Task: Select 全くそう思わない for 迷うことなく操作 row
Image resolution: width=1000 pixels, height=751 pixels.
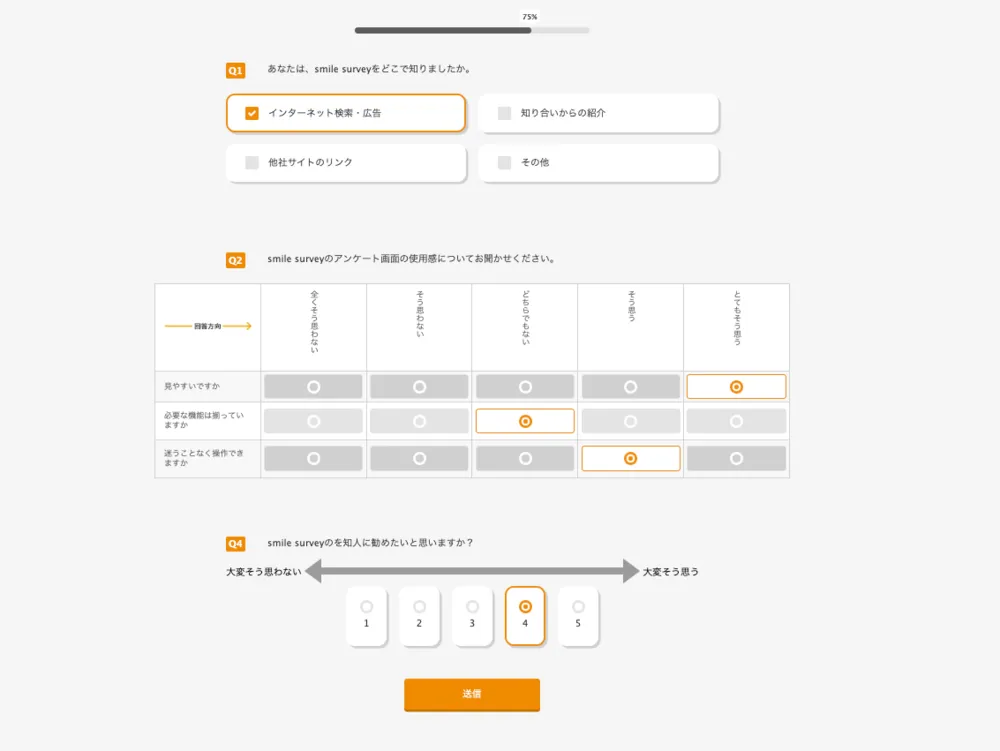Action: click(313, 458)
